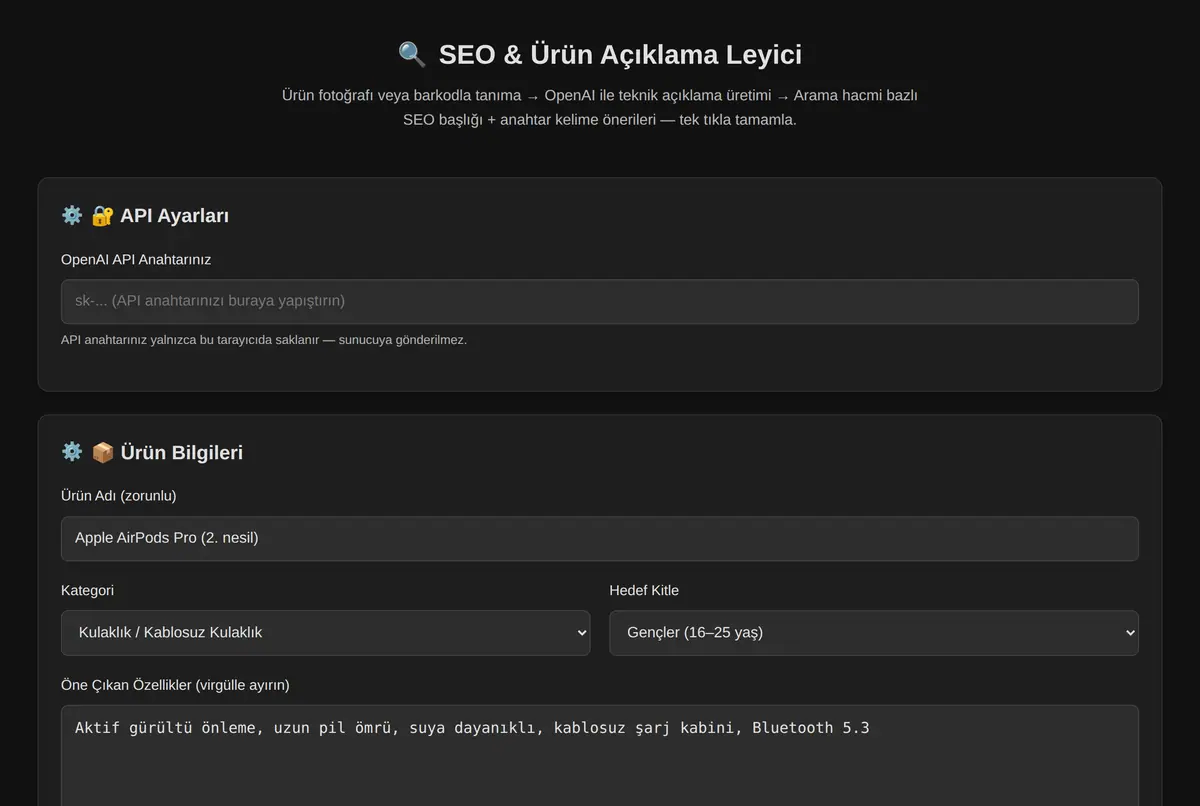Open the Hedef Kitle dropdown
Viewport: 1200px width, 806px height.
click(x=874, y=633)
